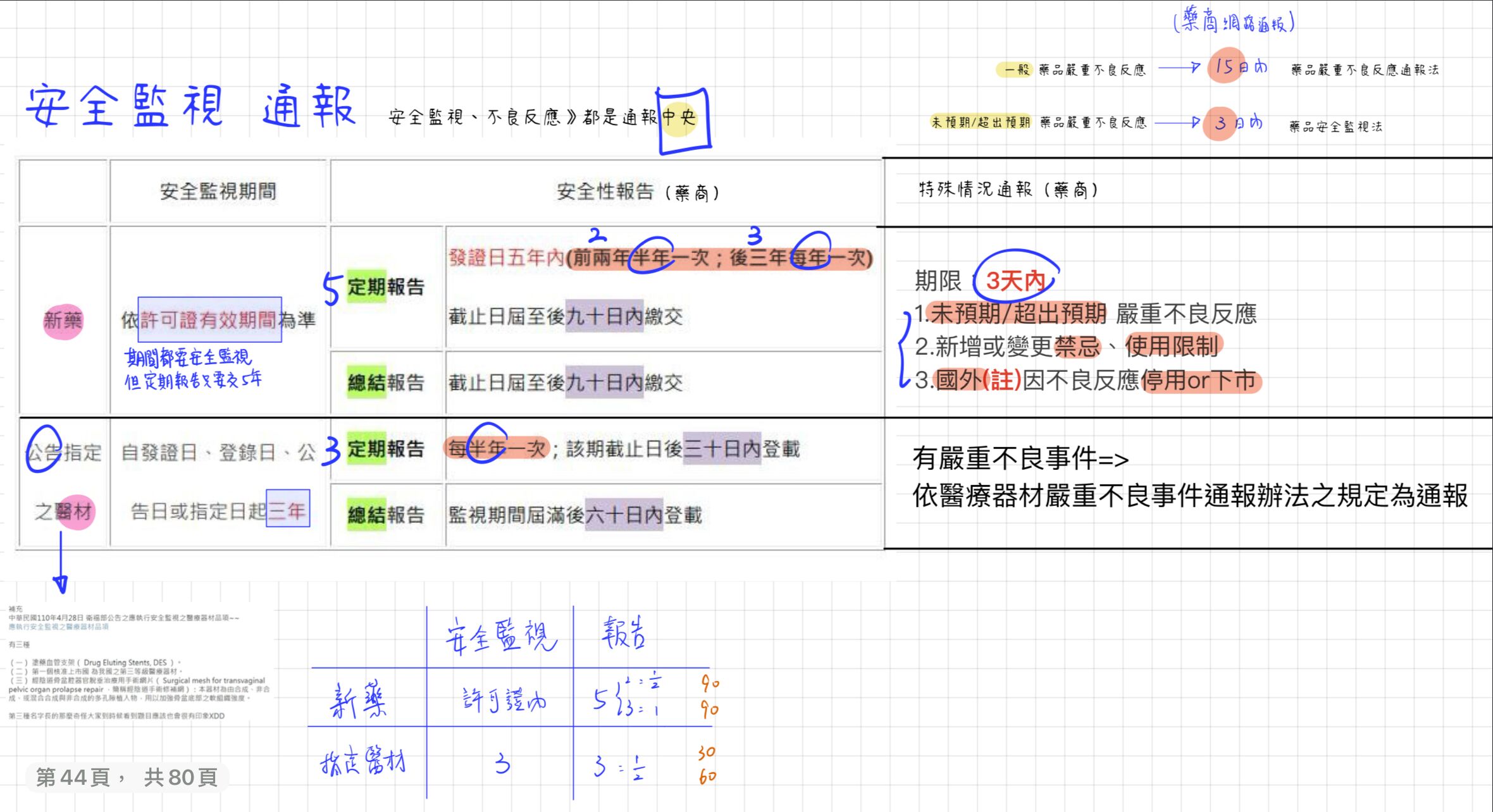The image size is (1493, 812).
Task: Click the green 總結報告 label in 新藥 row
Action: 385,382
